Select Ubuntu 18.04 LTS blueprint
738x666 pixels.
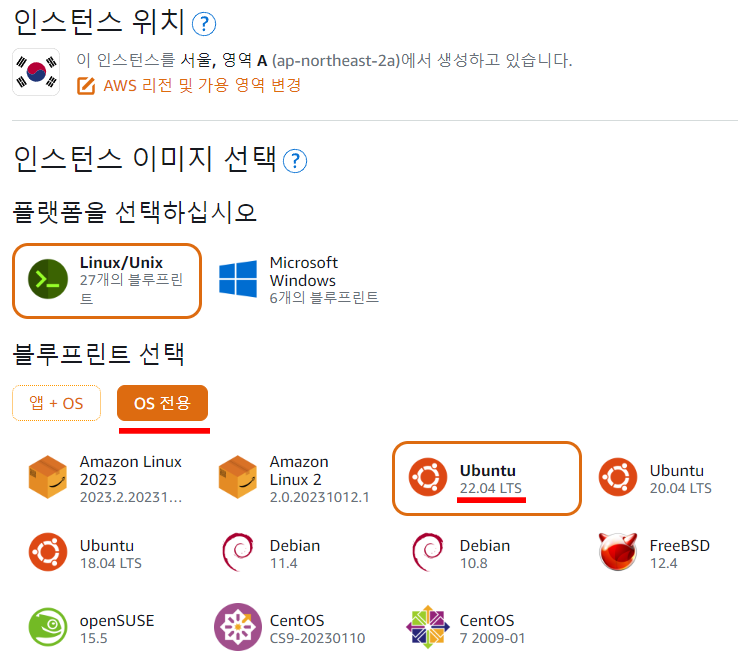85,554
